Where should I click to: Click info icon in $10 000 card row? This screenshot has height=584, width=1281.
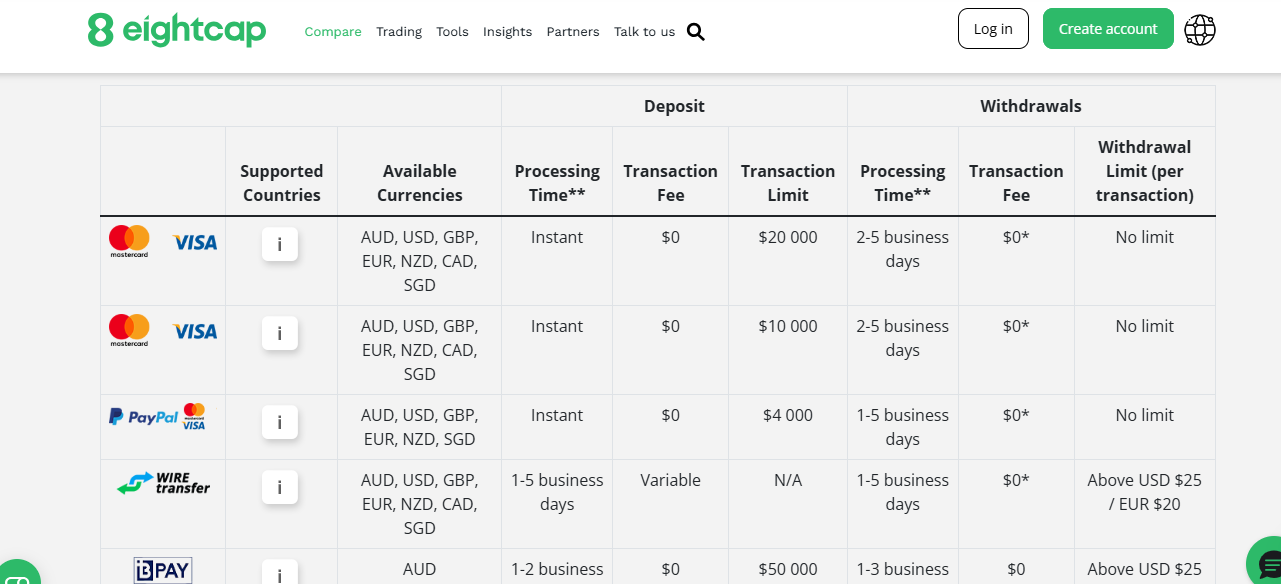pos(280,333)
